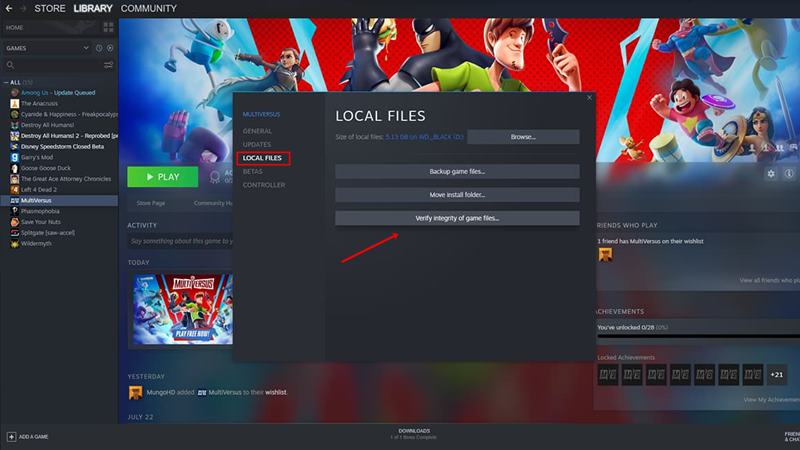
Task: Collapse the ALL games category
Action: tap(6, 82)
